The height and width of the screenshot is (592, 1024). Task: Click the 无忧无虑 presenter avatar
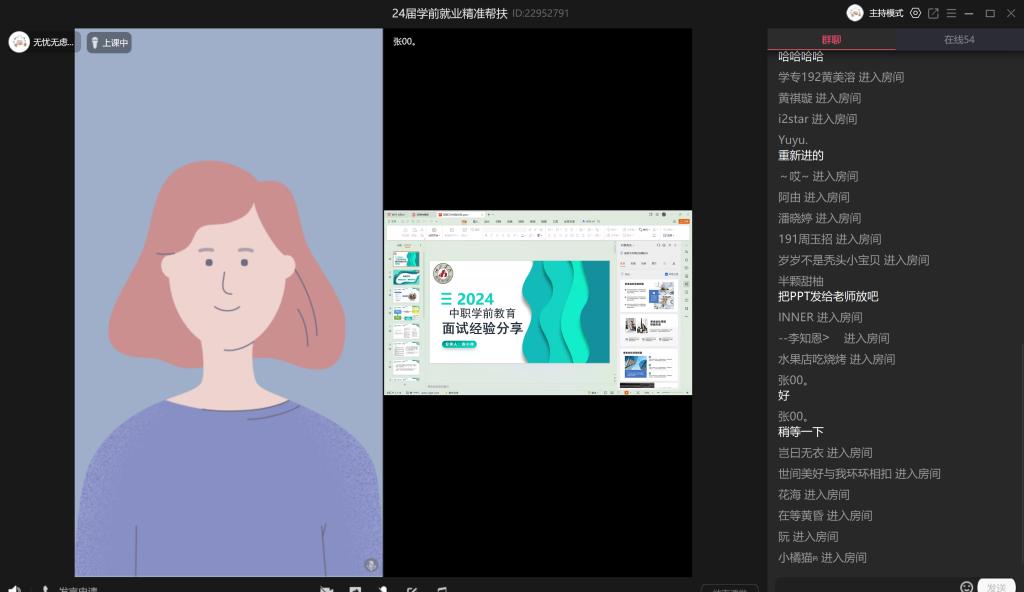click(x=19, y=42)
